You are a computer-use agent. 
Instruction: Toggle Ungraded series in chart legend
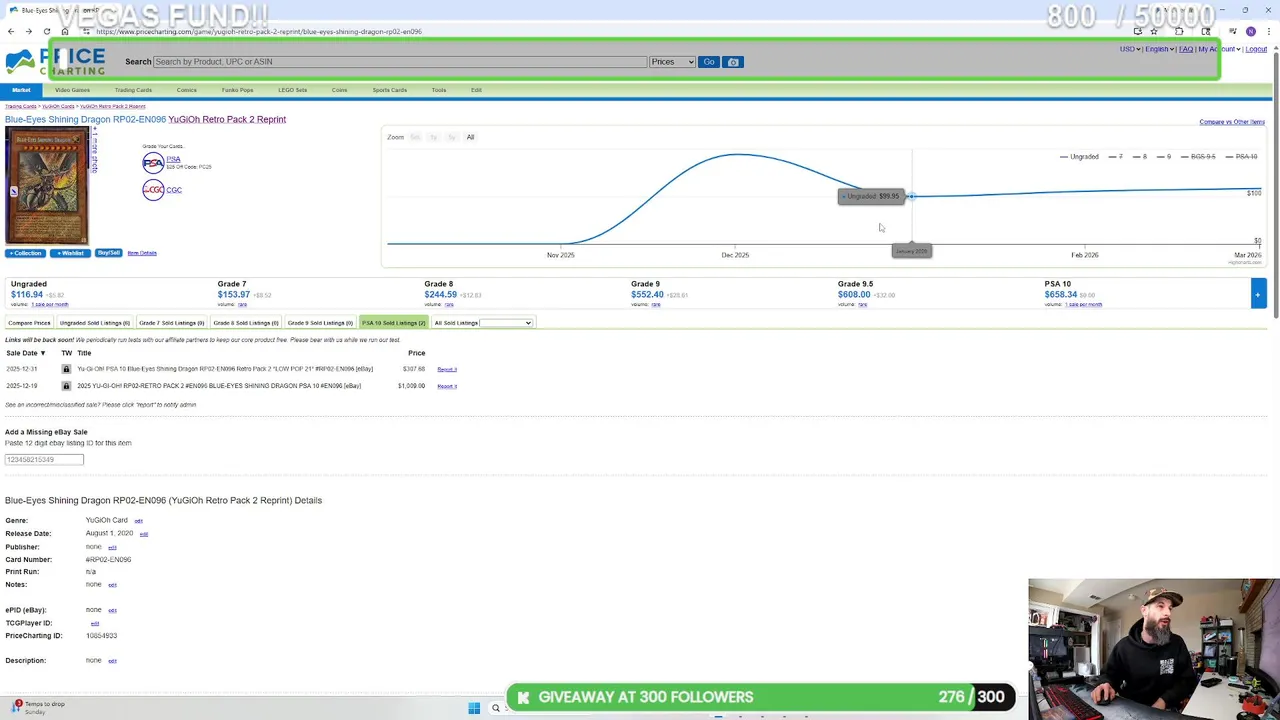click(1079, 157)
